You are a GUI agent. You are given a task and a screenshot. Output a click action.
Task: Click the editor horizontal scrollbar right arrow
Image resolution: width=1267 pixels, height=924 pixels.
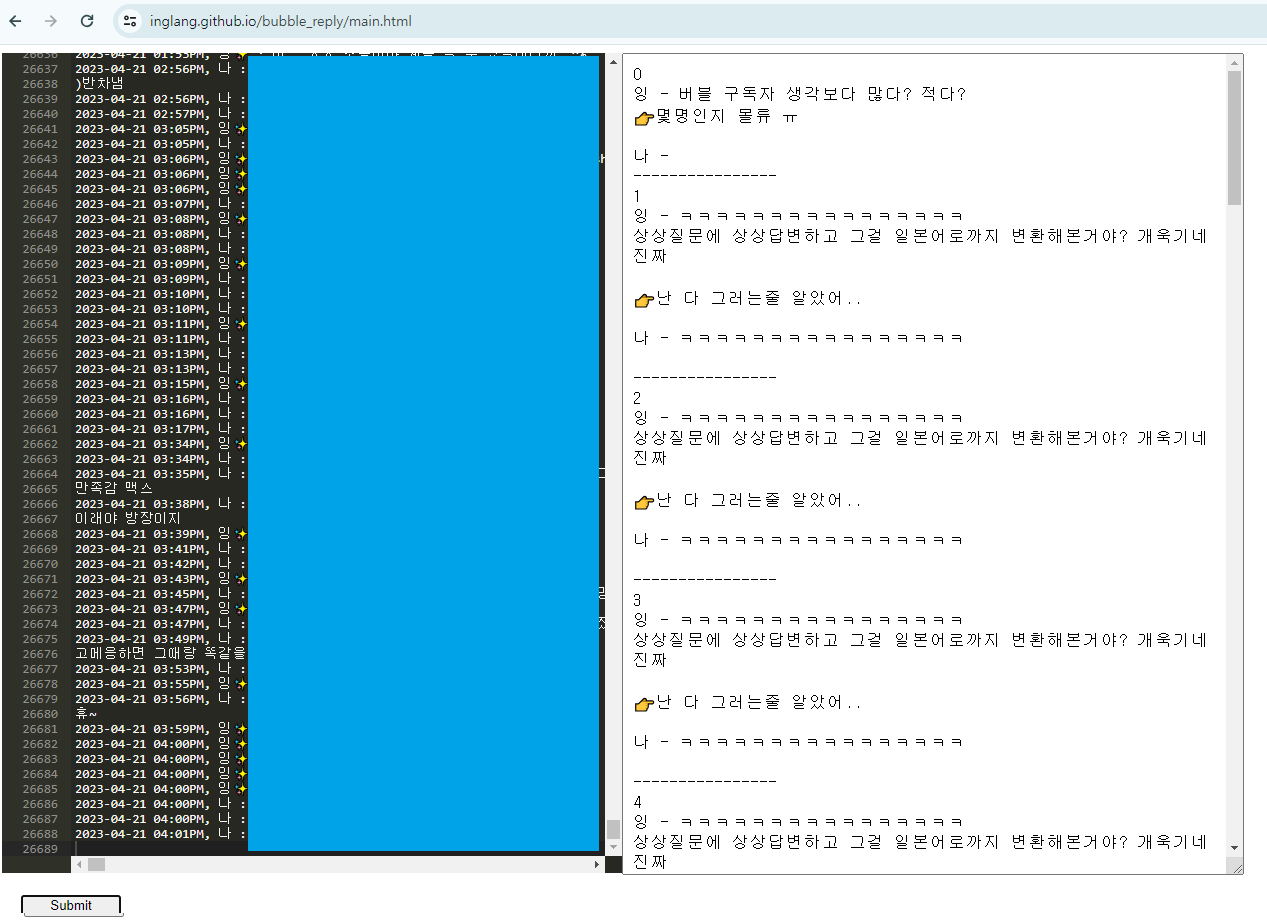point(598,864)
